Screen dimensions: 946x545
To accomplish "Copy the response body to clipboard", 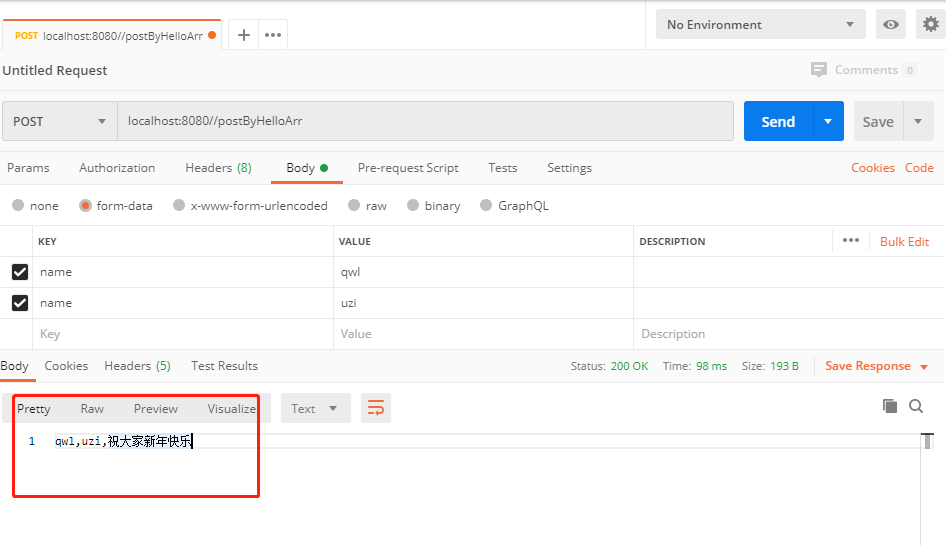I will 890,406.
